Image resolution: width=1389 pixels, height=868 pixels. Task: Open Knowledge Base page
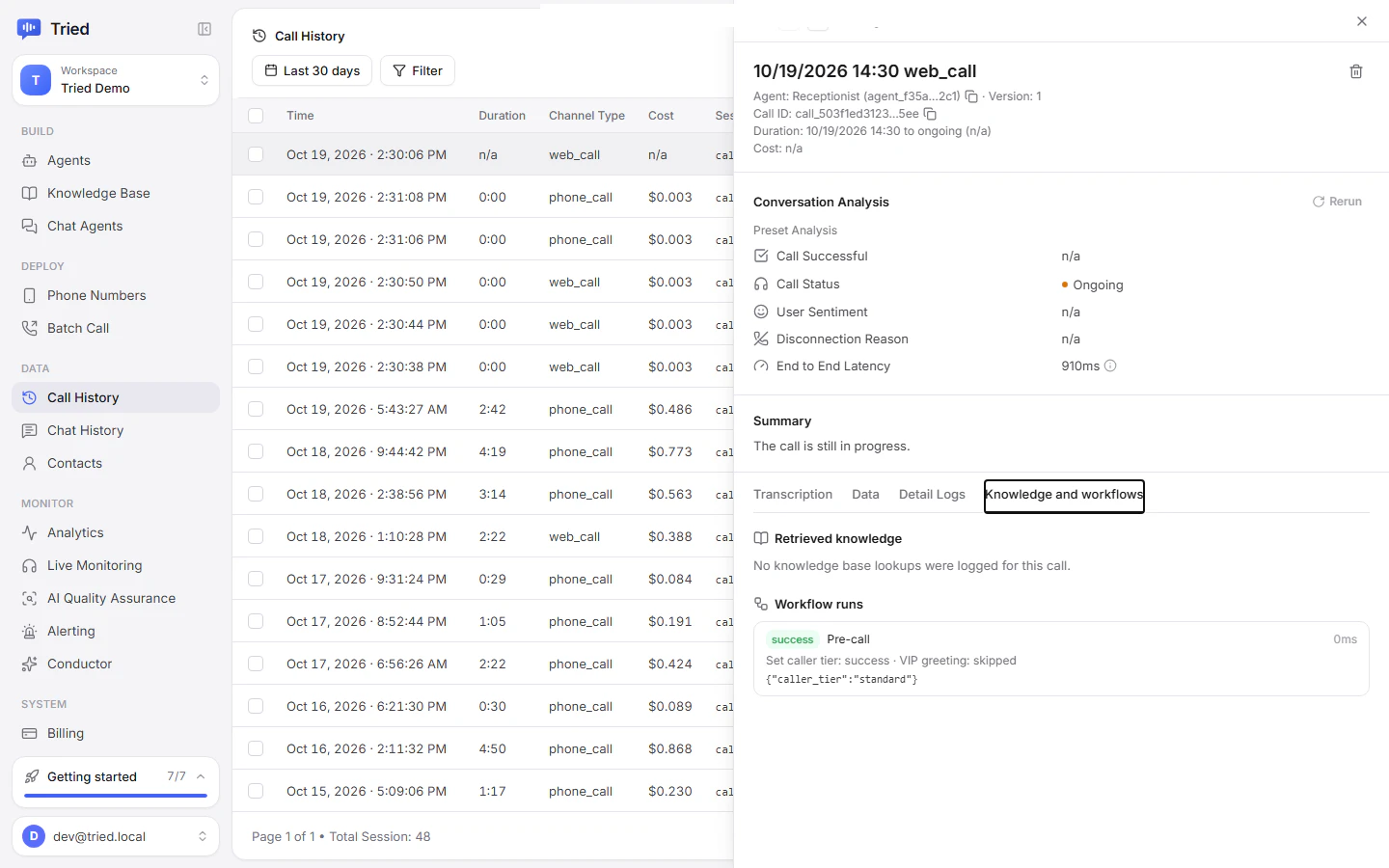click(x=116, y=193)
